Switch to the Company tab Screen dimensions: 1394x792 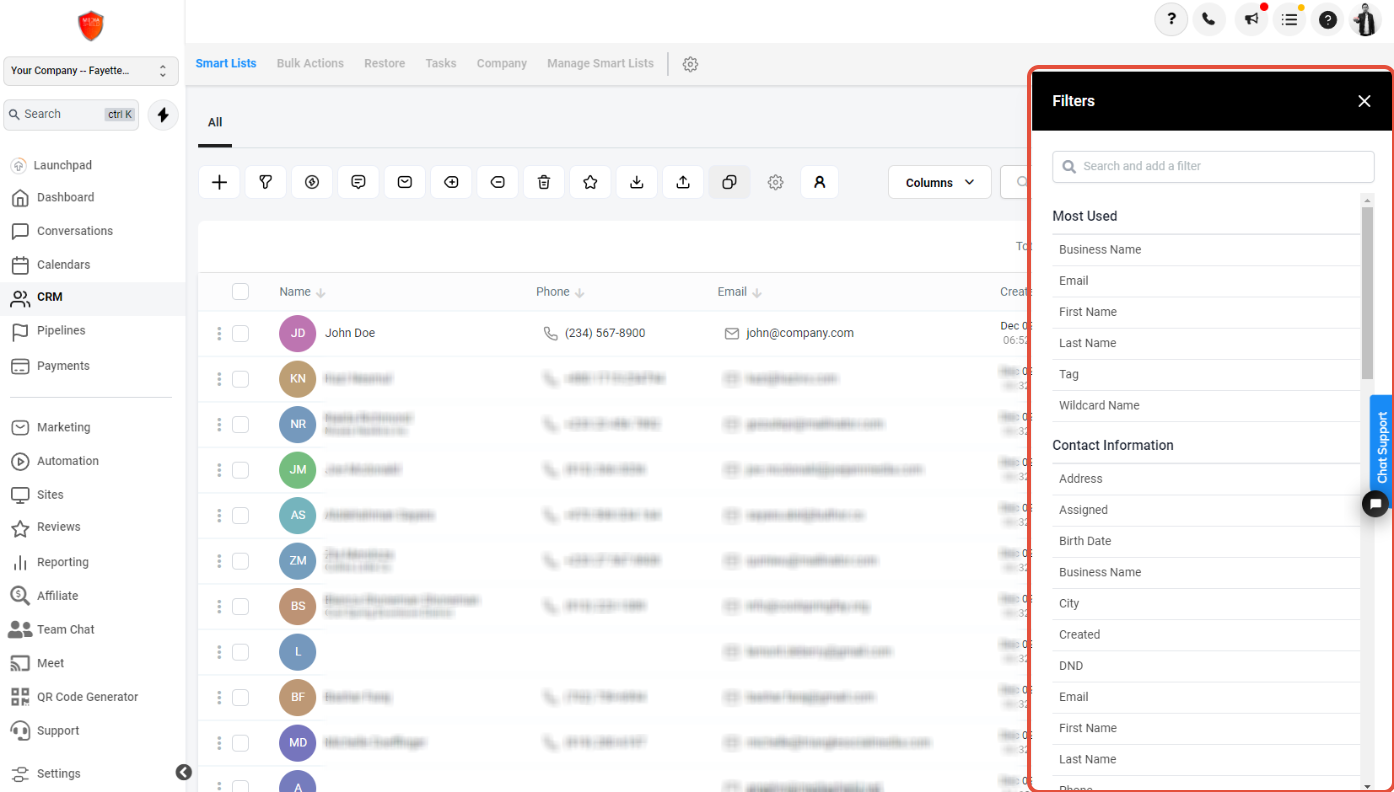[x=502, y=63]
